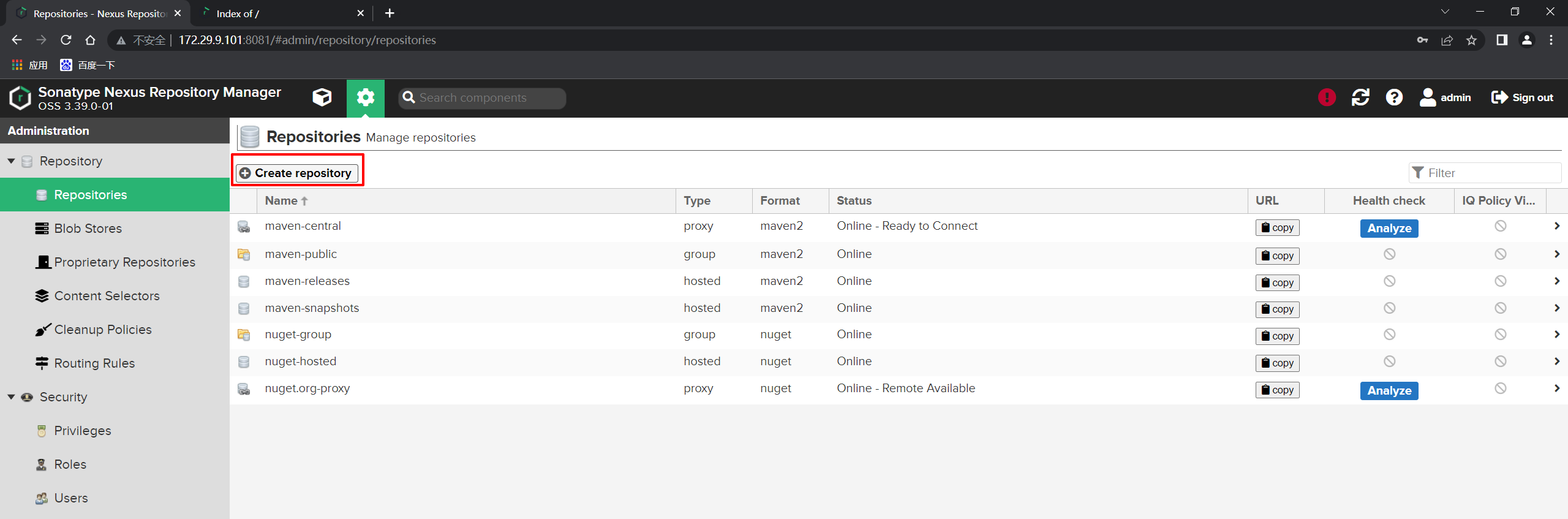Open Proprietary Repositories in sidebar
Viewport: 1568px width, 519px height.
tap(115, 262)
